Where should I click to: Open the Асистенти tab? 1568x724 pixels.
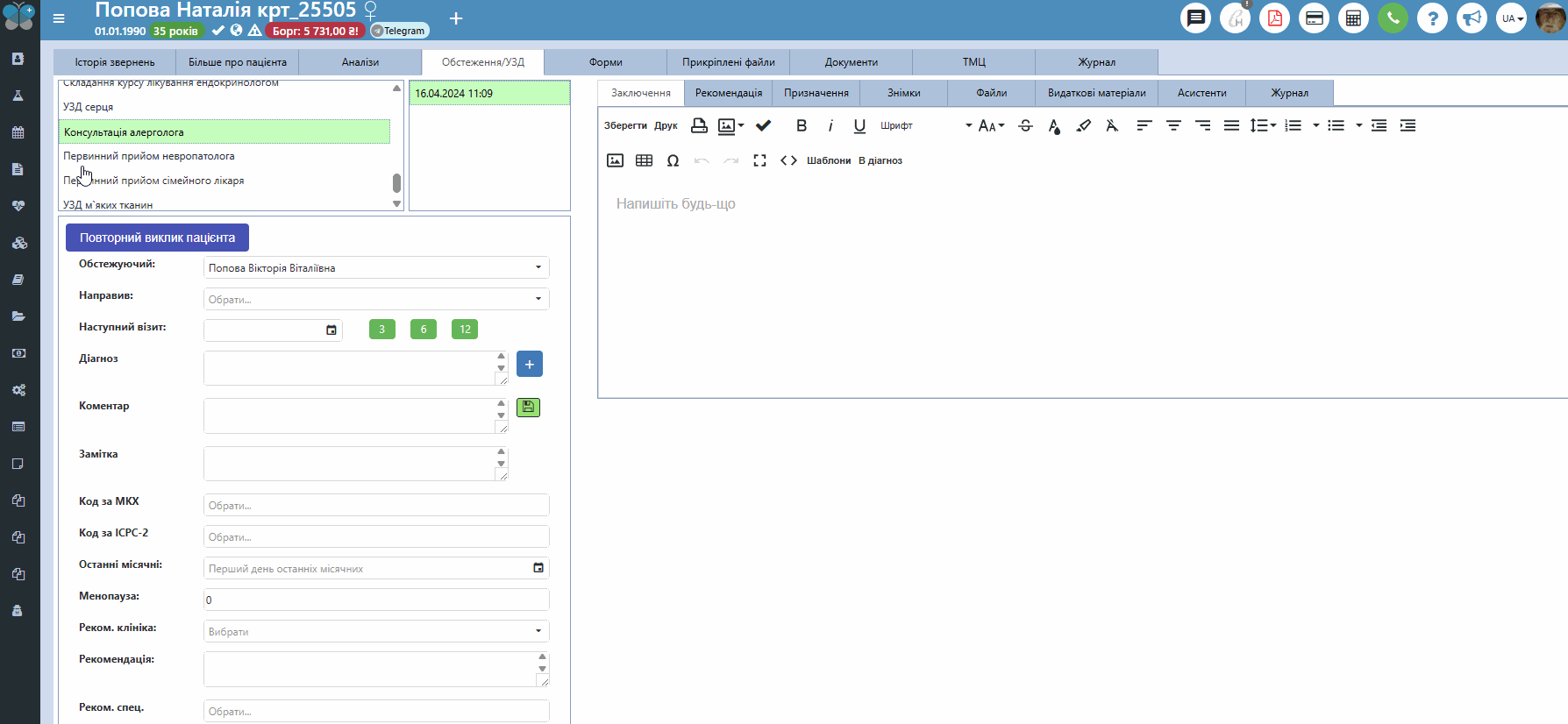pyautogui.click(x=1202, y=93)
